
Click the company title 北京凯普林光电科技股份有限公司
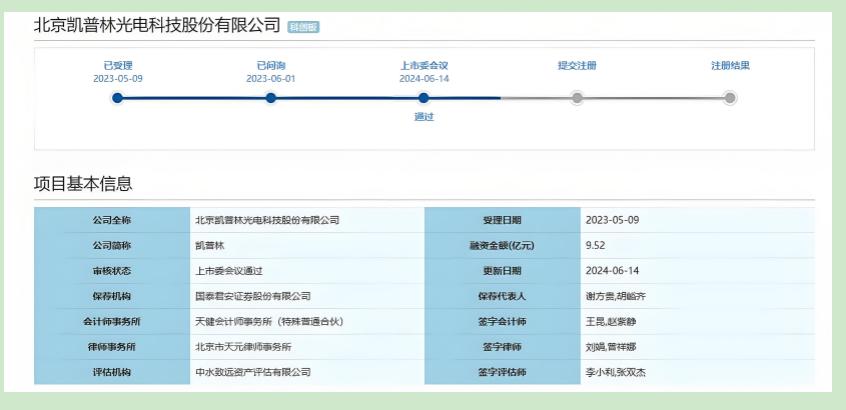[x=157, y=25]
